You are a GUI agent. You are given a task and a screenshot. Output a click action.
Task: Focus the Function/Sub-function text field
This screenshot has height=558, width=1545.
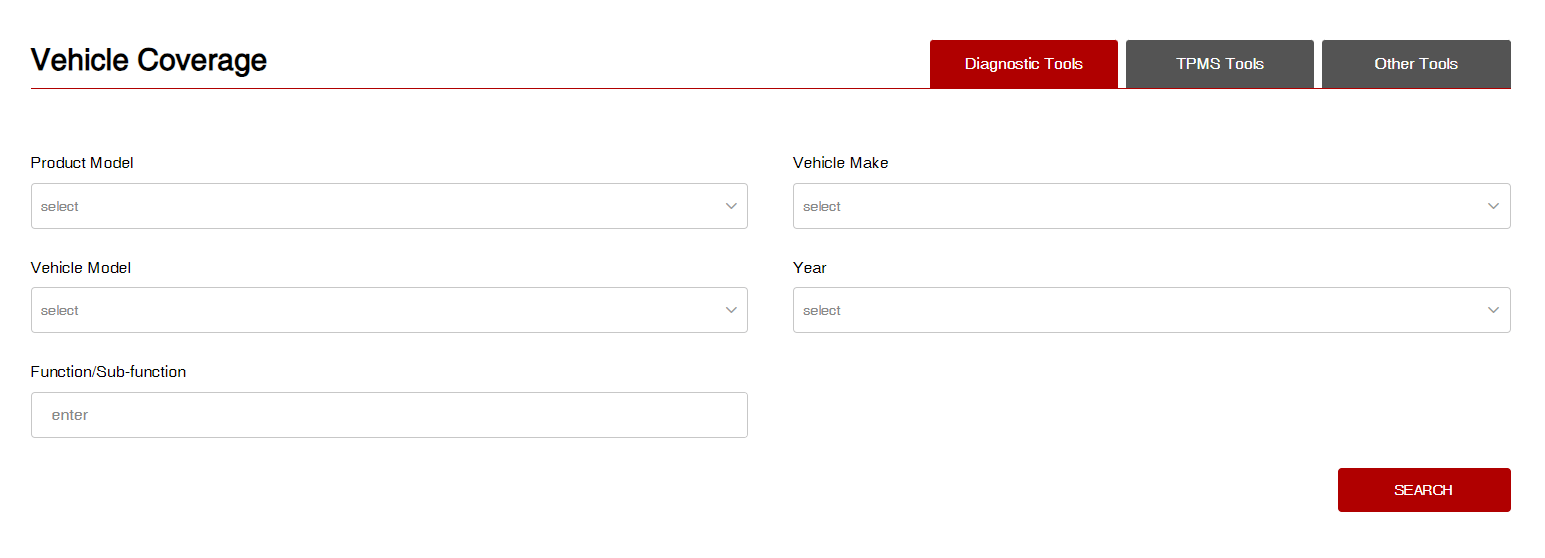click(388, 415)
